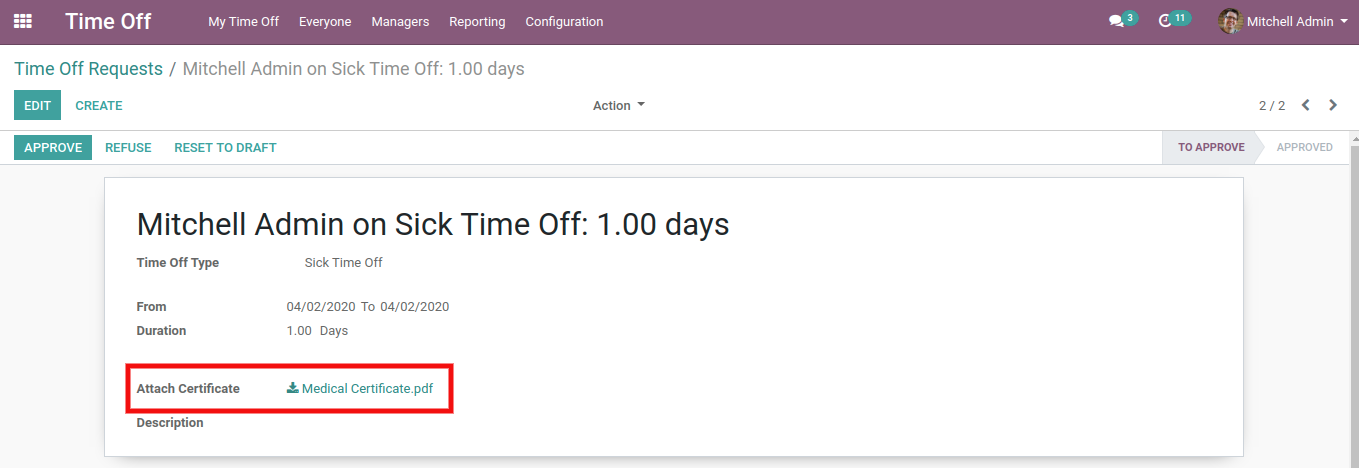The image size is (1359, 468).
Task: Click the Edit button
Action: coord(37,105)
